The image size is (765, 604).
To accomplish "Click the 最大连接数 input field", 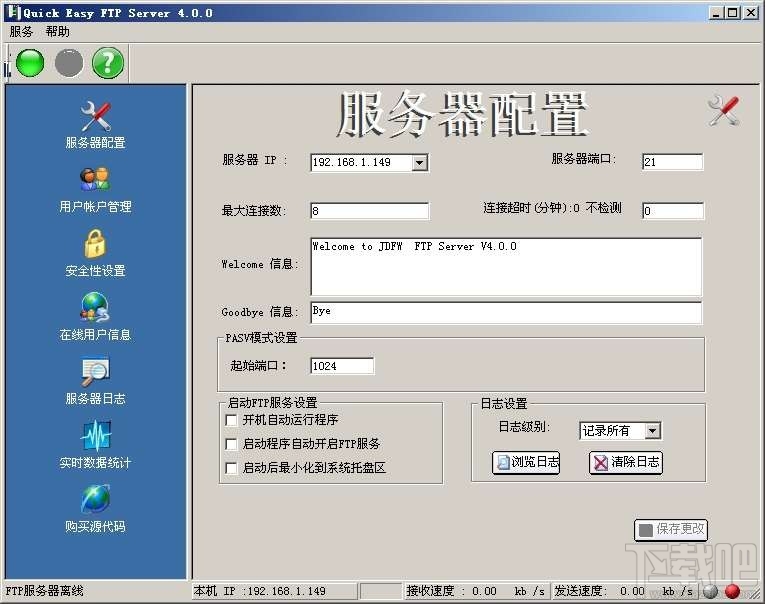I will [370, 211].
